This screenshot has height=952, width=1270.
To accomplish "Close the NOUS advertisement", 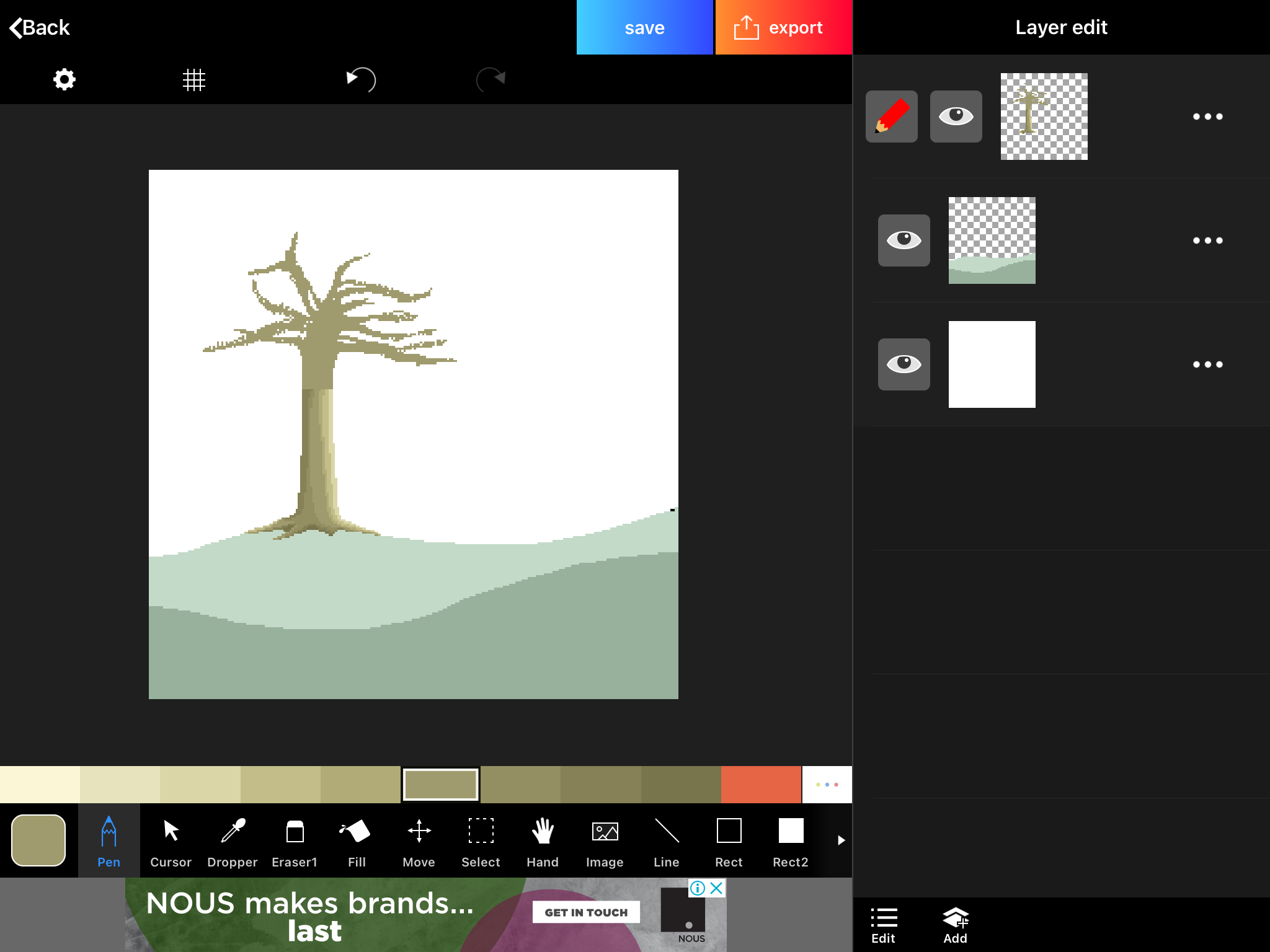I will (x=716, y=888).
